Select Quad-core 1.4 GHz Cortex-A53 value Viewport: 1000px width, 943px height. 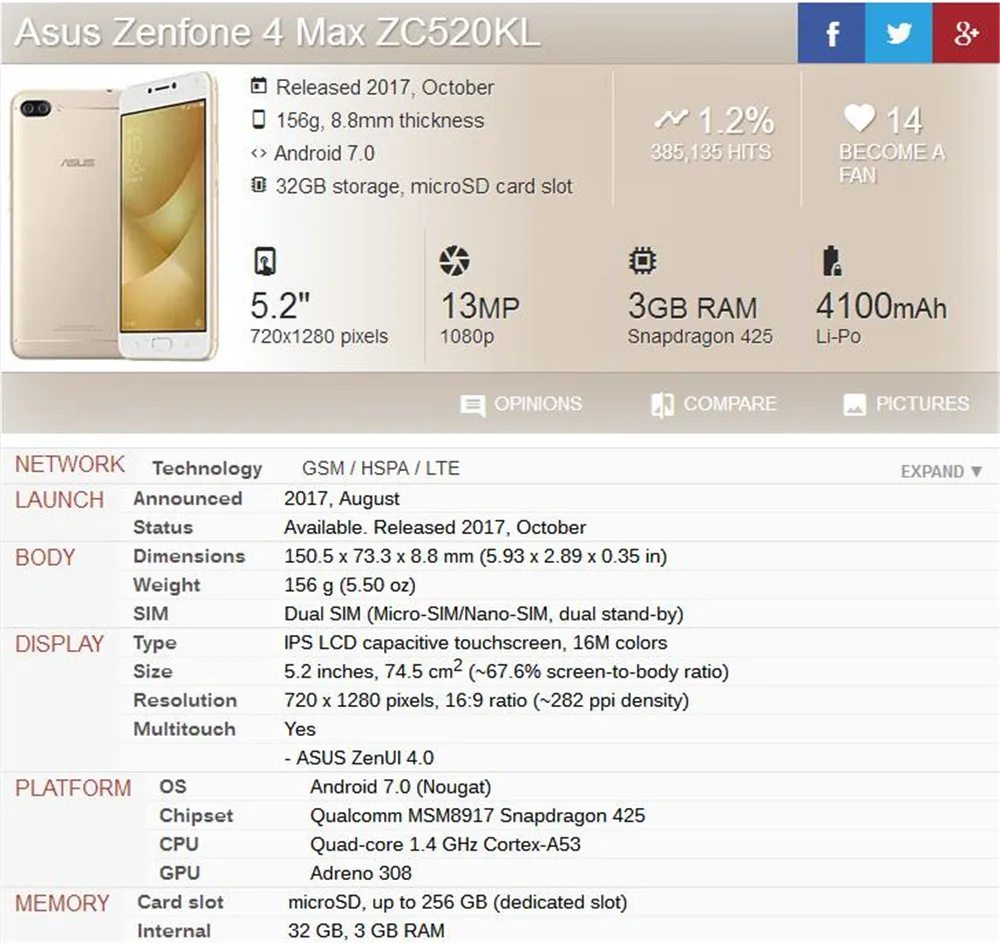coord(445,844)
